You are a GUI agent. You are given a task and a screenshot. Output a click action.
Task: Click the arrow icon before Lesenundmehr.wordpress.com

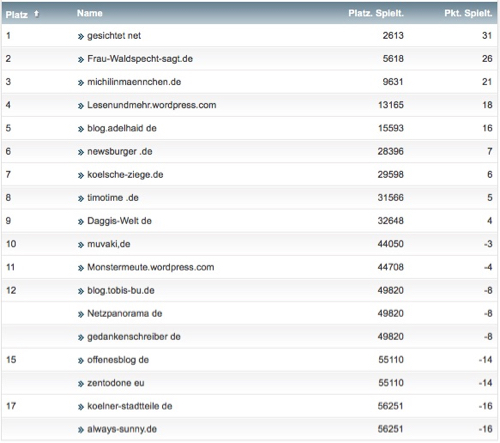[81, 106]
